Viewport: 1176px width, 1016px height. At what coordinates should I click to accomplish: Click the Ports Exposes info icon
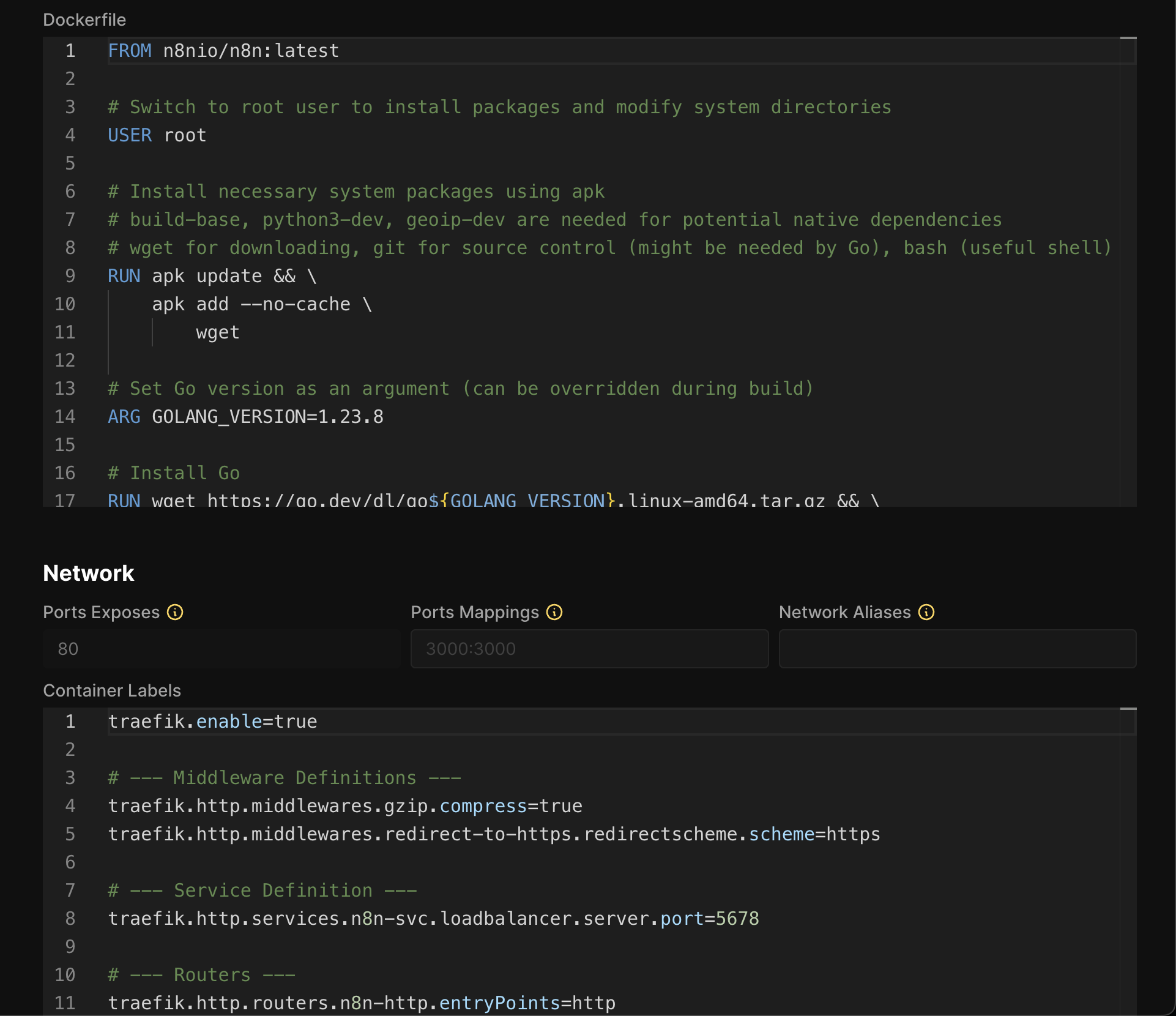click(x=175, y=612)
